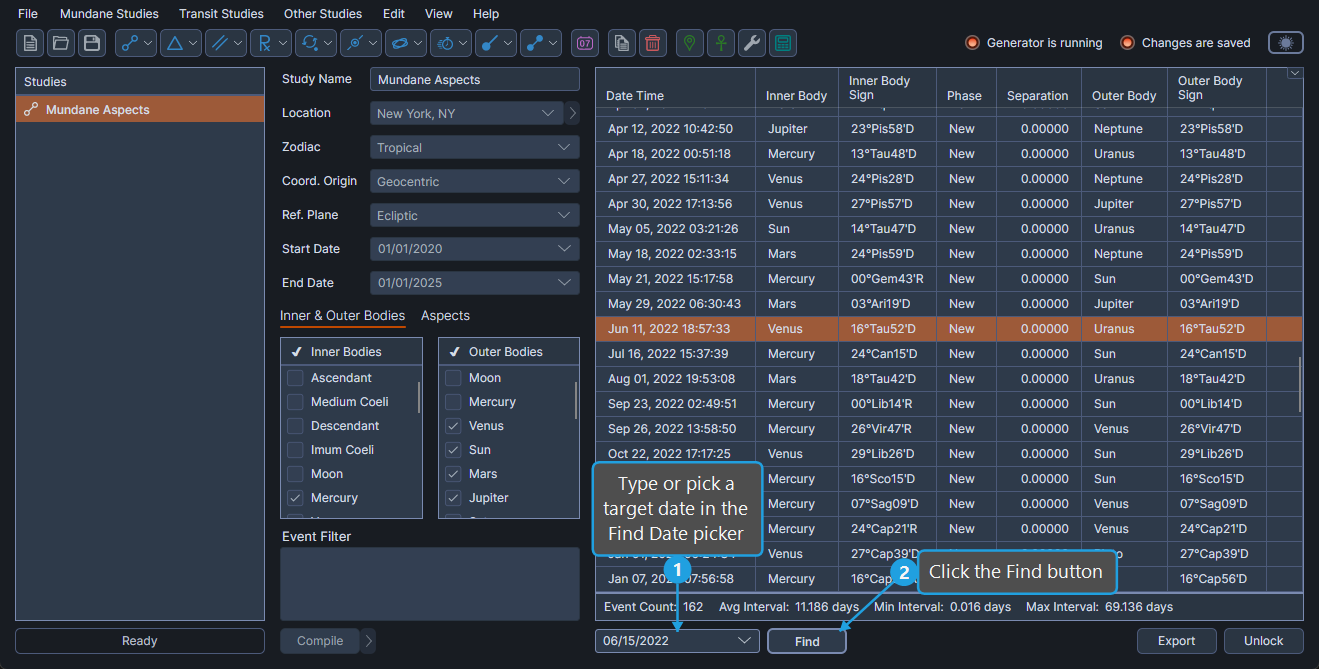Image resolution: width=1319 pixels, height=669 pixels.
Task: Click the green calculator icon
Action: click(x=783, y=43)
